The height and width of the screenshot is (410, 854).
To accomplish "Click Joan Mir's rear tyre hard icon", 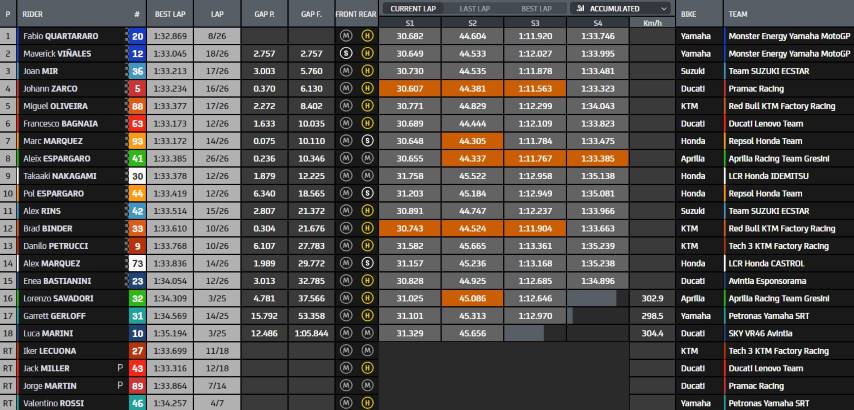I will pos(367,71).
